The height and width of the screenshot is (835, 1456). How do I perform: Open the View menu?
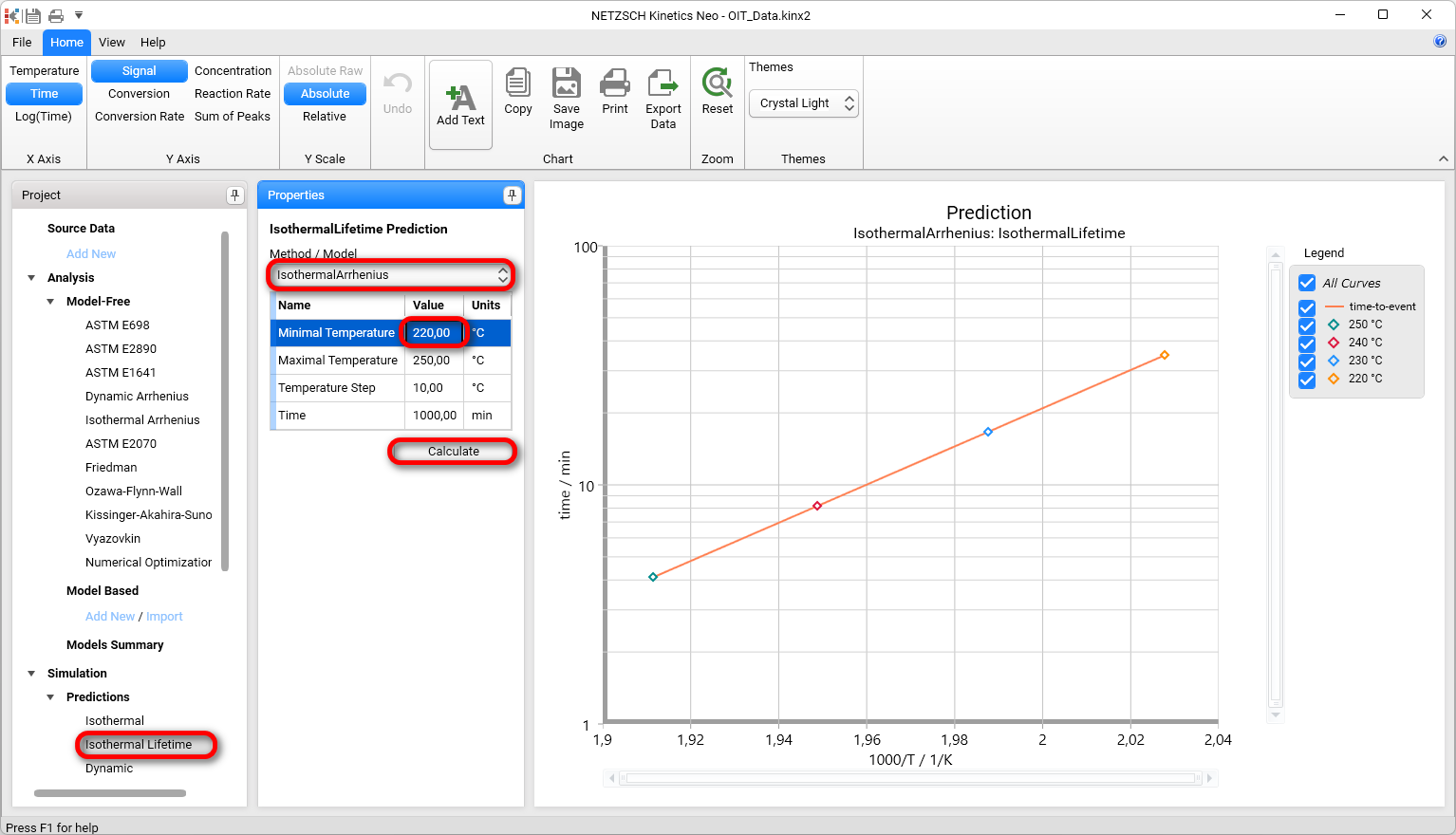point(112,42)
